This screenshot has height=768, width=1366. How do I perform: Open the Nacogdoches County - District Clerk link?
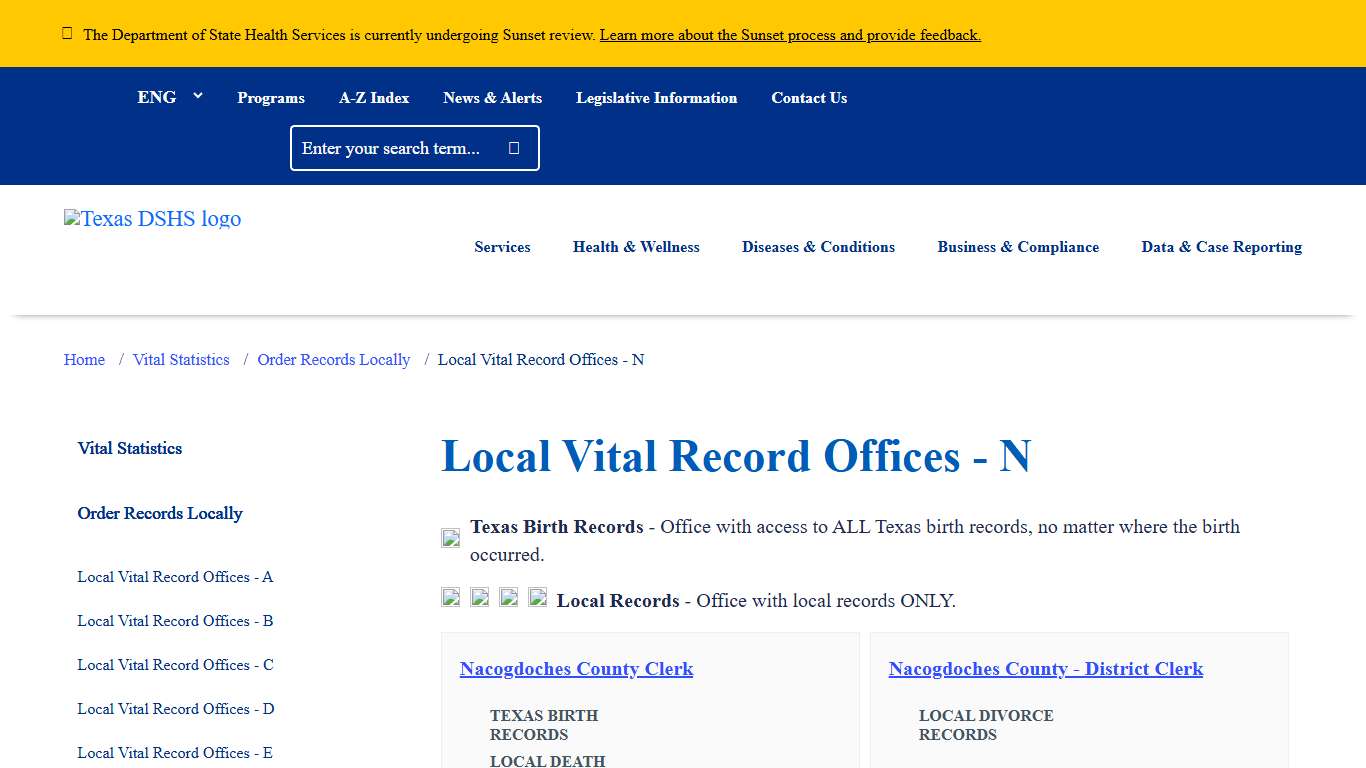1045,669
